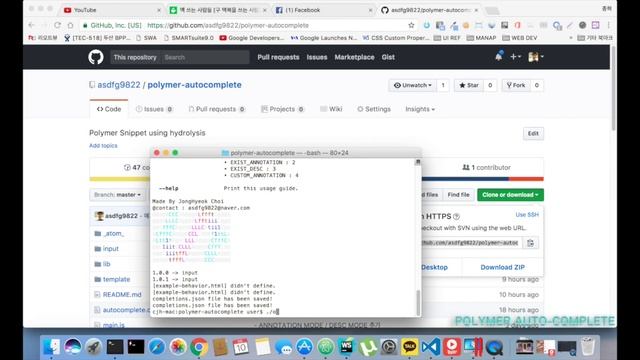Open Chrome home page button
Viewport: 640px width, 360px height.
point(70,25)
